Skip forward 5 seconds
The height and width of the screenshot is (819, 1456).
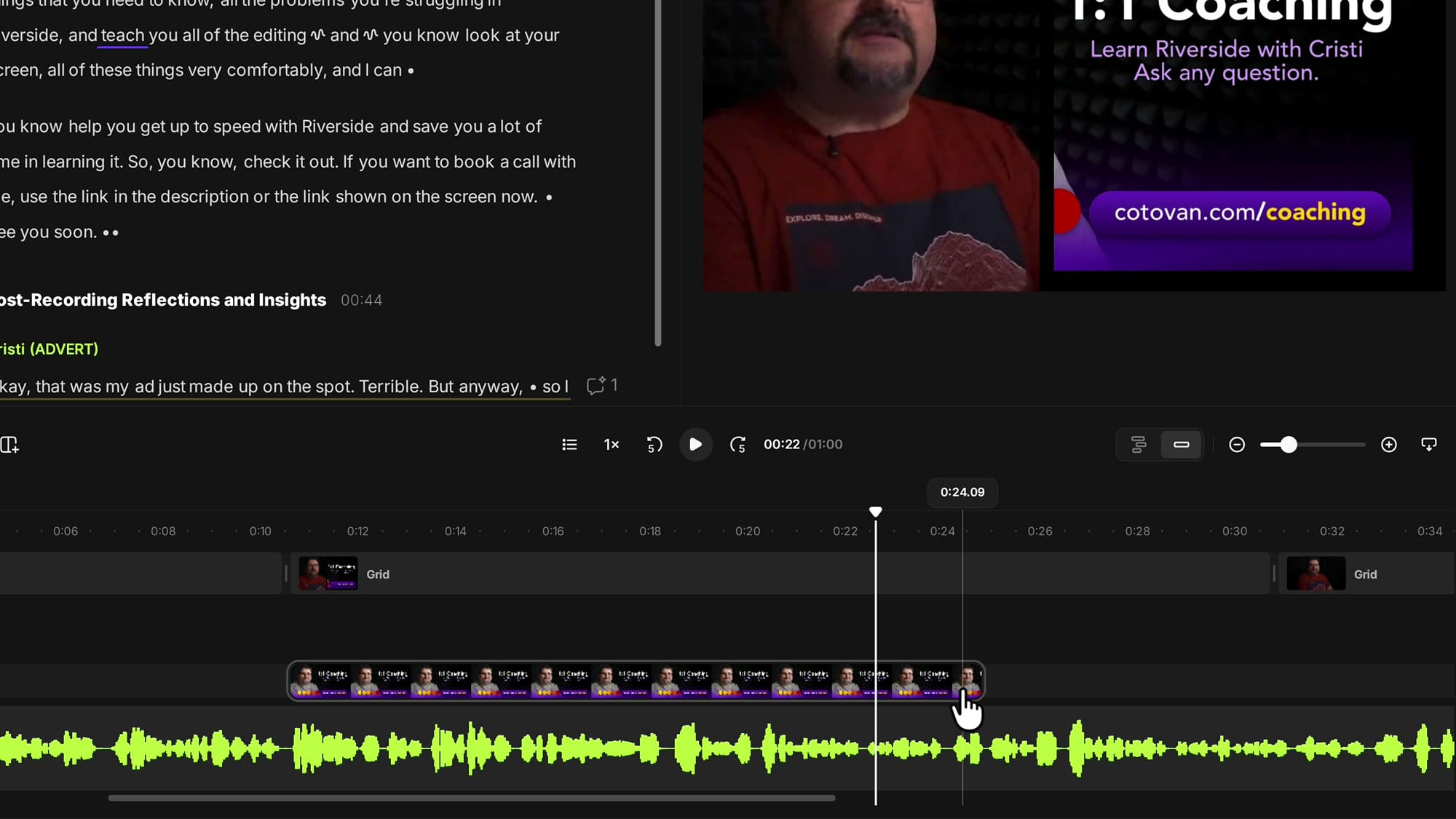pos(737,445)
